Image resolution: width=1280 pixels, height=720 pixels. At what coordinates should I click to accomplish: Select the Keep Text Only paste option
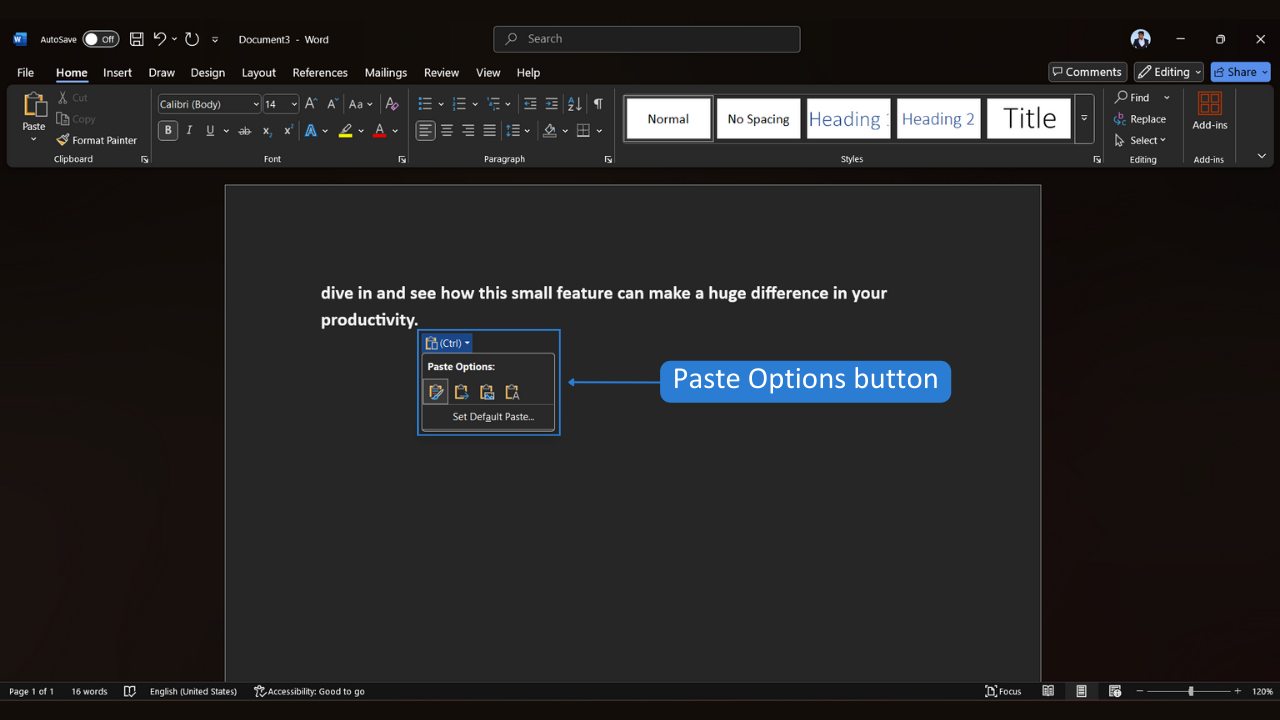(x=511, y=391)
